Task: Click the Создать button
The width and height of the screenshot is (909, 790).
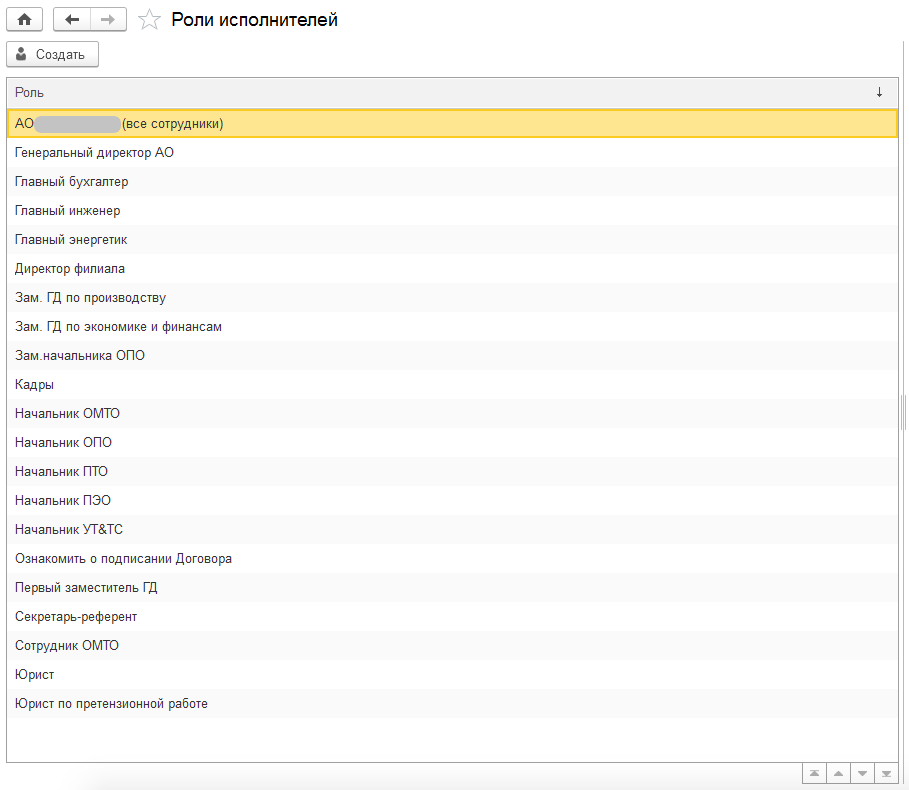Action: point(52,54)
